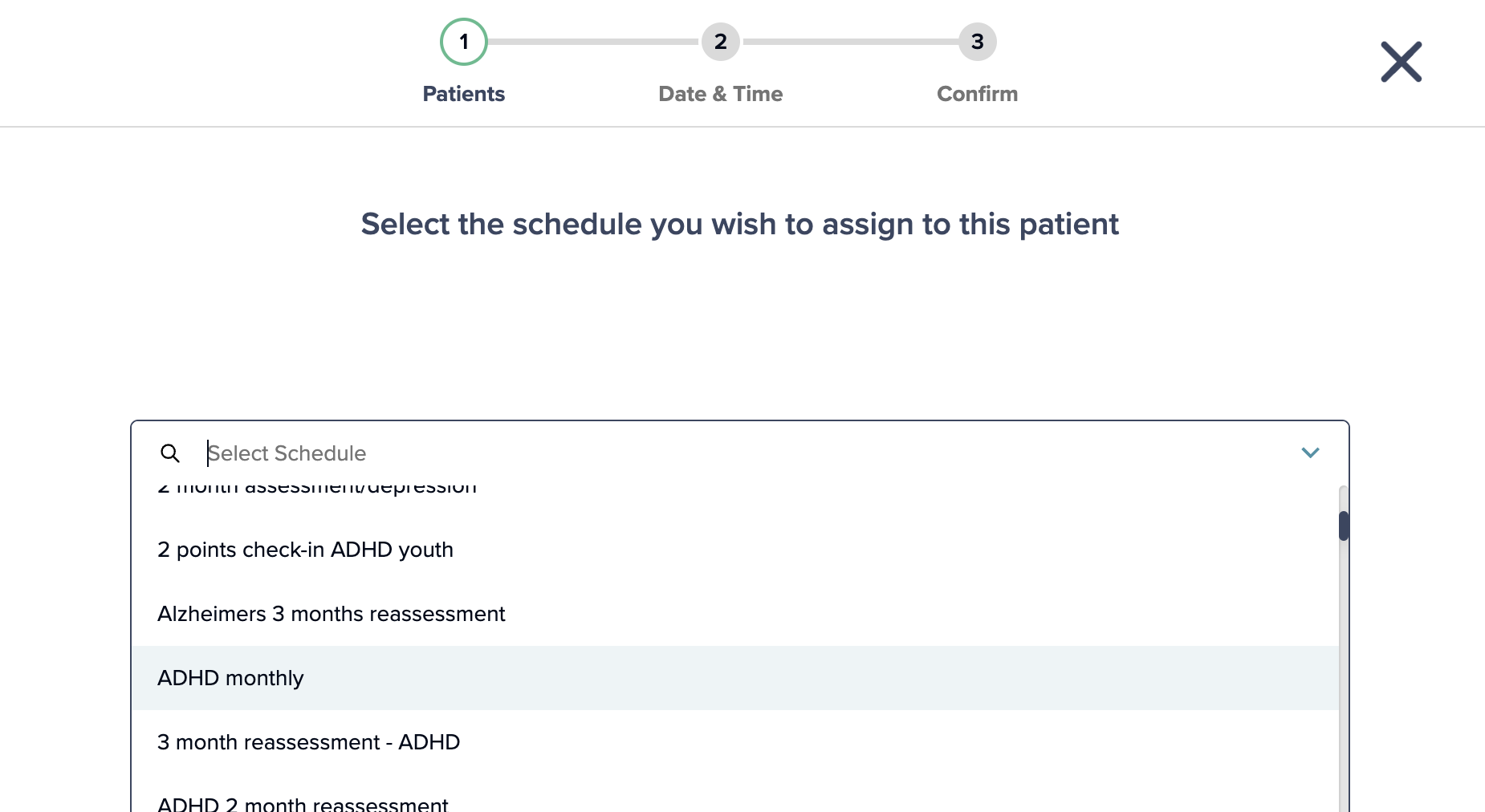The image size is (1485, 812).
Task: Go to step 2 circle
Action: pyautogui.click(x=721, y=42)
